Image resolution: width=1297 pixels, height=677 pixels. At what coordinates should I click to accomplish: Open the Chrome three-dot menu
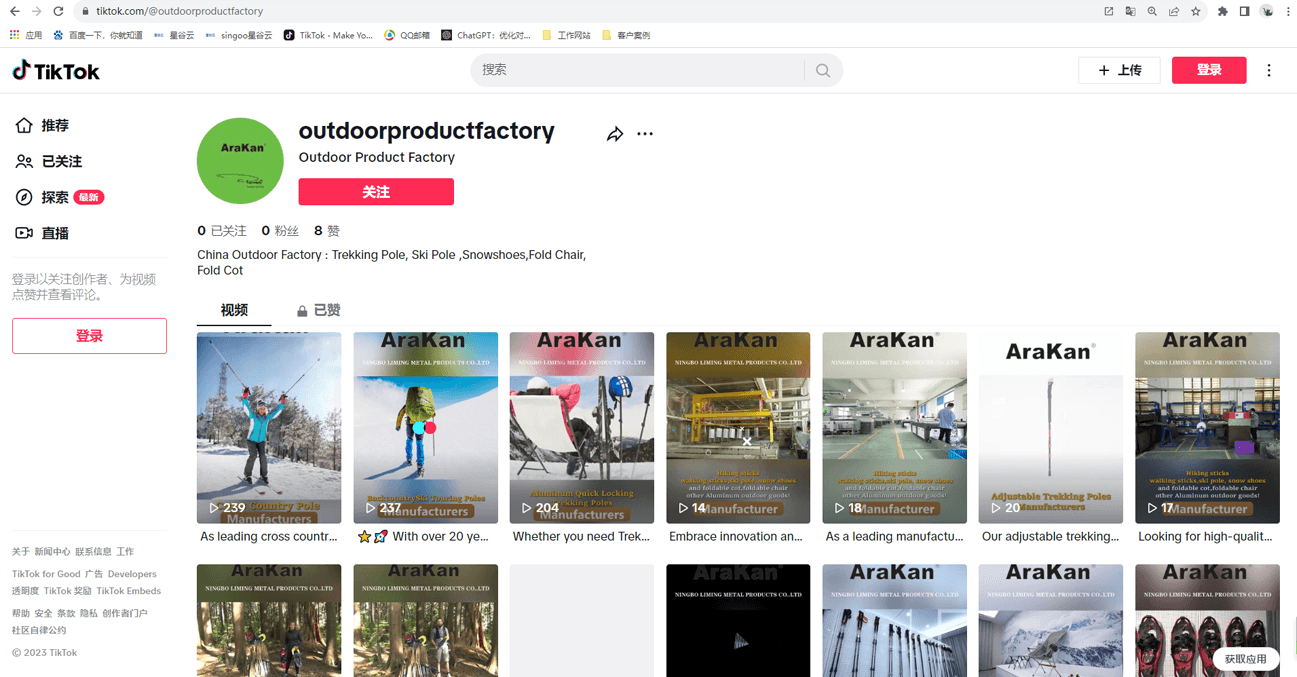[x=1287, y=11]
